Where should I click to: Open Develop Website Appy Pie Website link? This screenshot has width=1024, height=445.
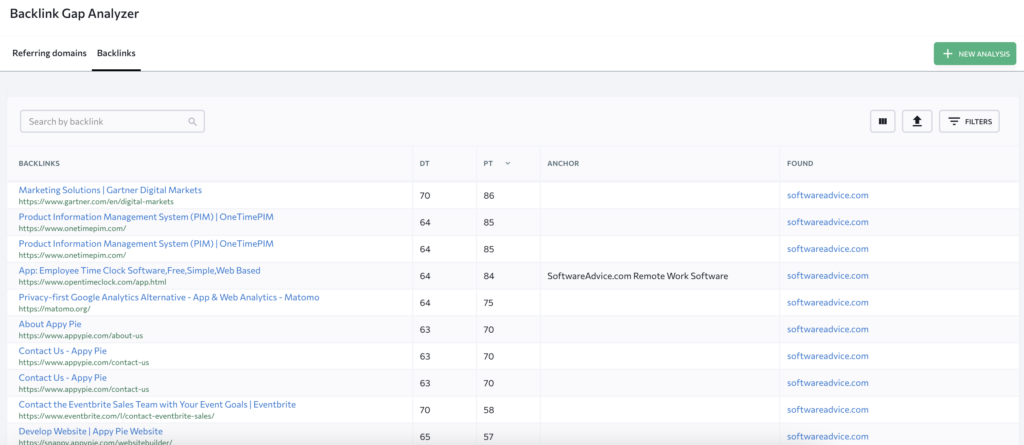[91, 431]
